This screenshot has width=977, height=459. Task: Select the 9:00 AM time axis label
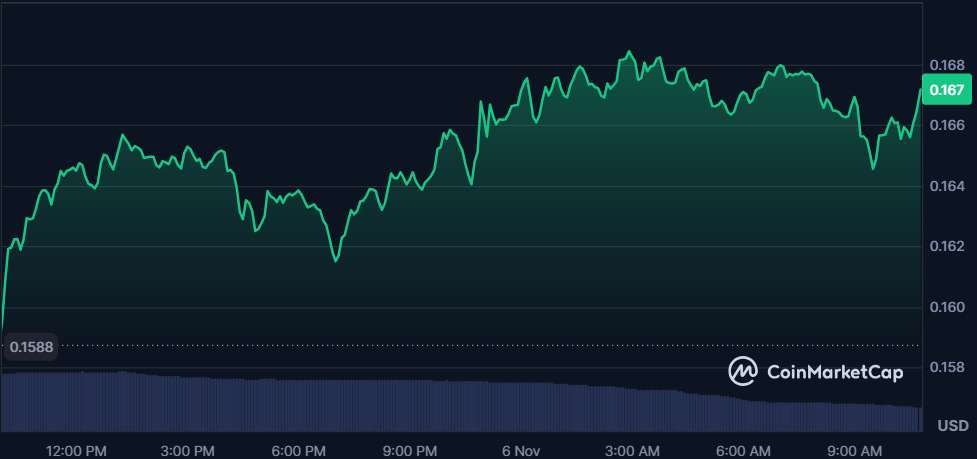[x=854, y=448]
